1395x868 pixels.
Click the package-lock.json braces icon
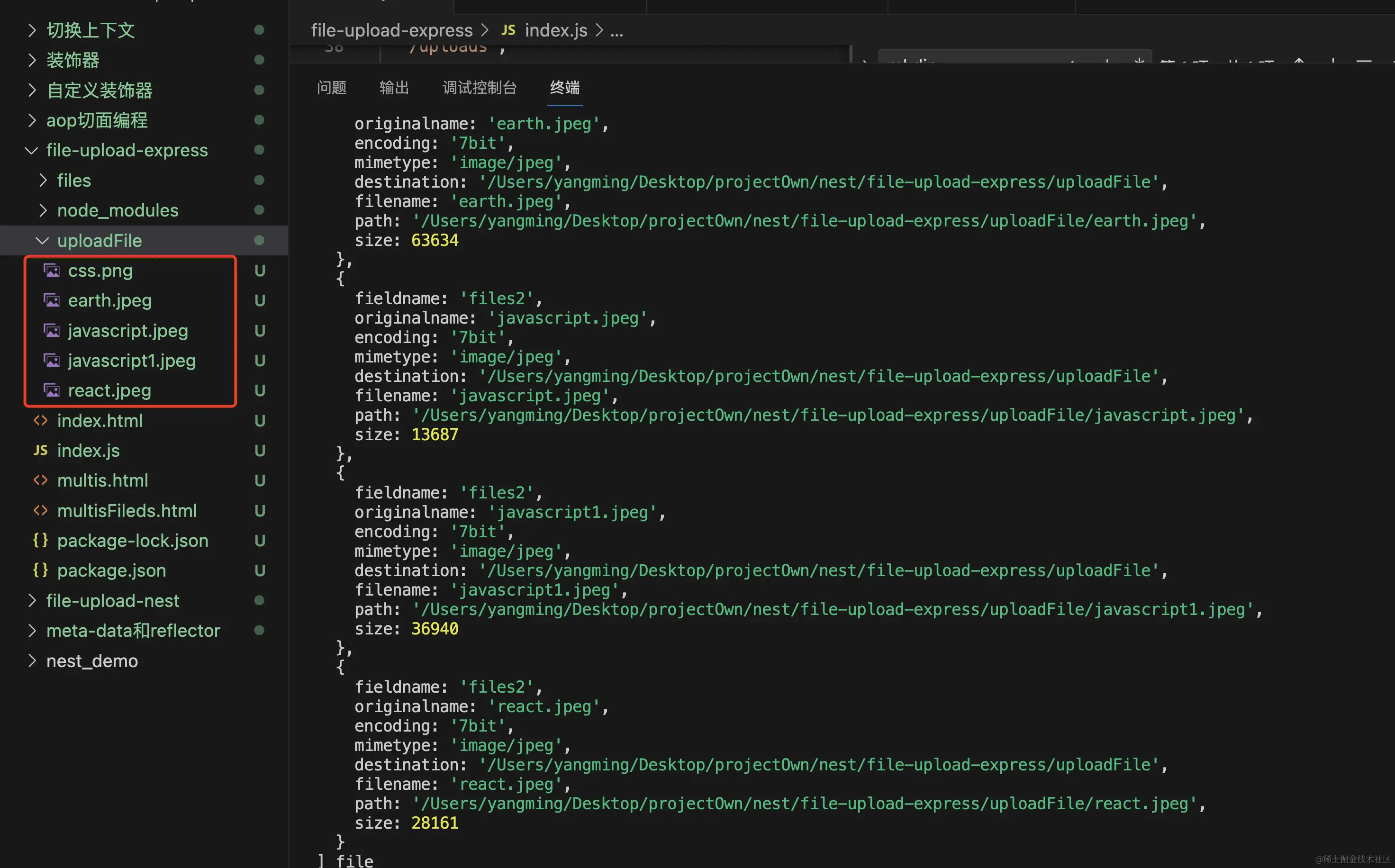click(40, 540)
